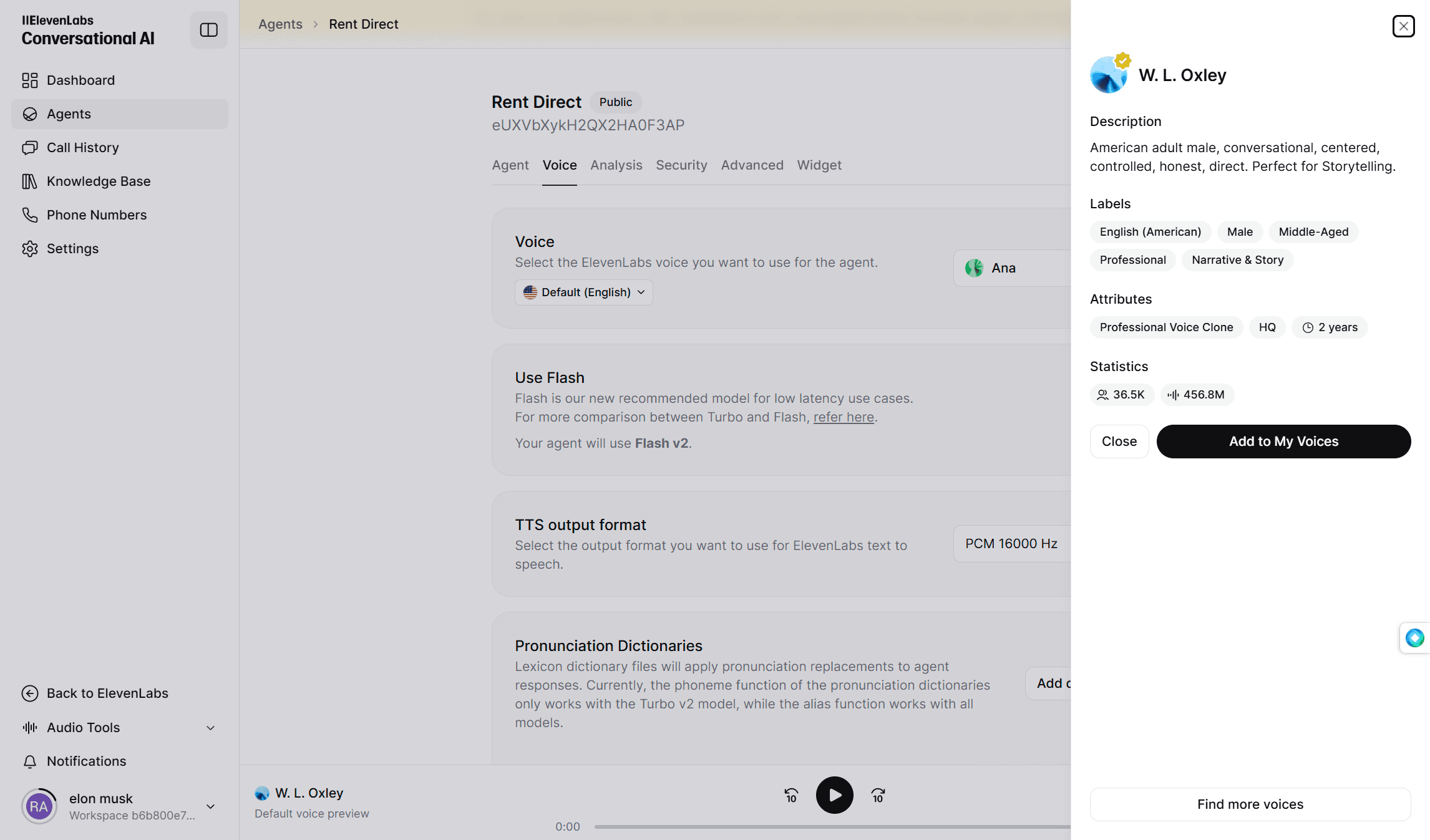
Task: Click the English (American) label chip
Action: (x=1150, y=232)
